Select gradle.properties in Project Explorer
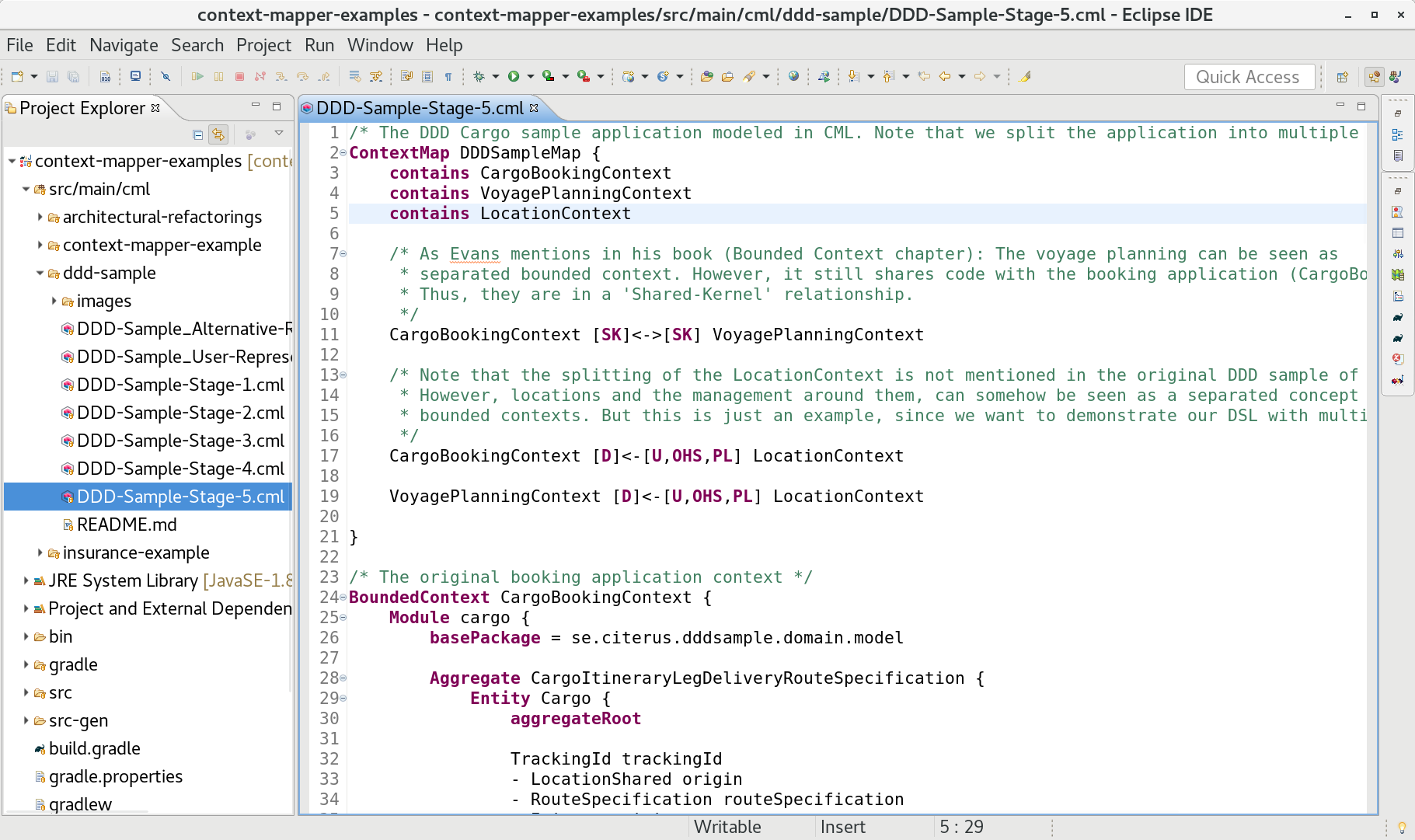The height and width of the screenshot is (840, 1415). point(116,777)
